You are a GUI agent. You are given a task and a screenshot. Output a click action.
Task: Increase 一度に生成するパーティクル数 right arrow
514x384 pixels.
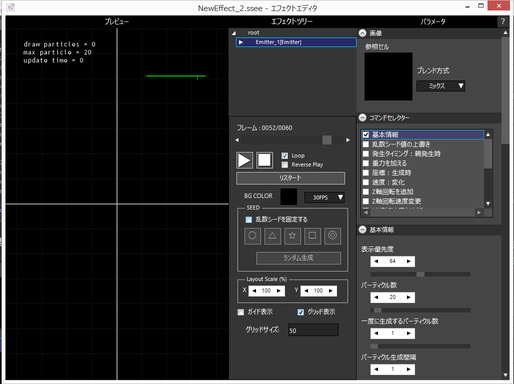pos(408,333)
